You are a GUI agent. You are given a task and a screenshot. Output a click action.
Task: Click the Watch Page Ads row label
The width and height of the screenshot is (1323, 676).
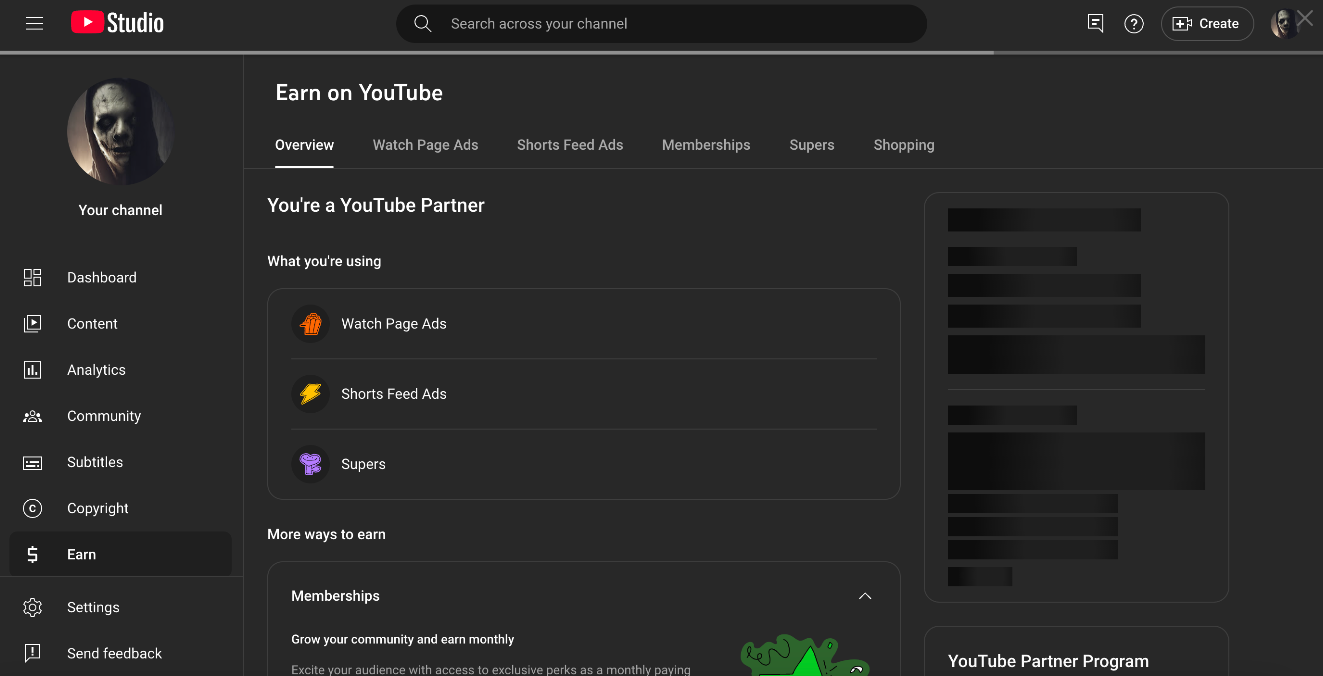click(x=394, y=324)
